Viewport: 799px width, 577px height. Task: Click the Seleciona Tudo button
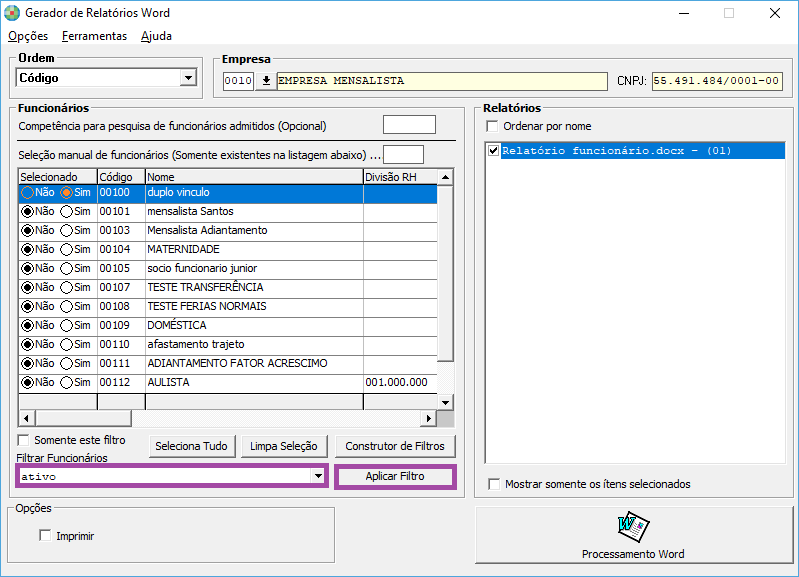(192, 447)
